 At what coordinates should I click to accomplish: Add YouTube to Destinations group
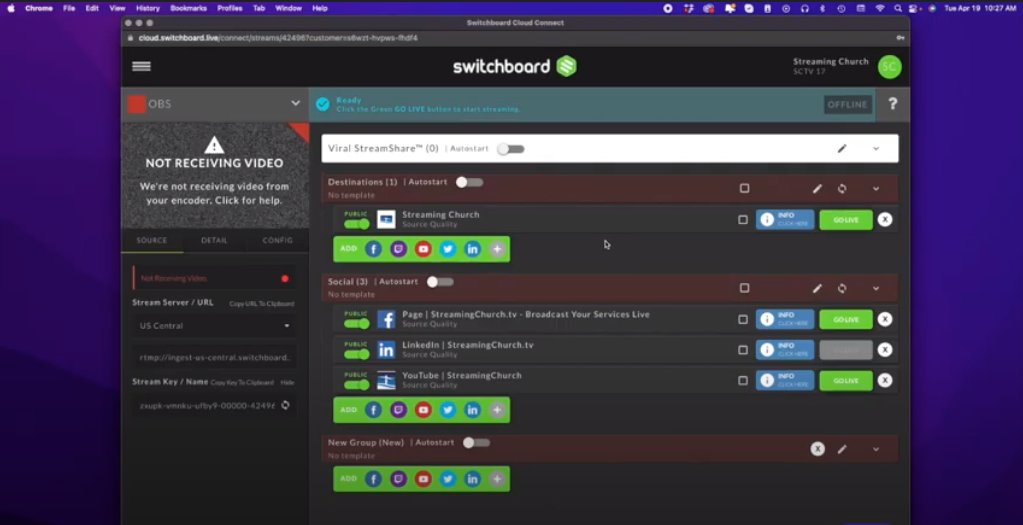click(x=423, y=249)
